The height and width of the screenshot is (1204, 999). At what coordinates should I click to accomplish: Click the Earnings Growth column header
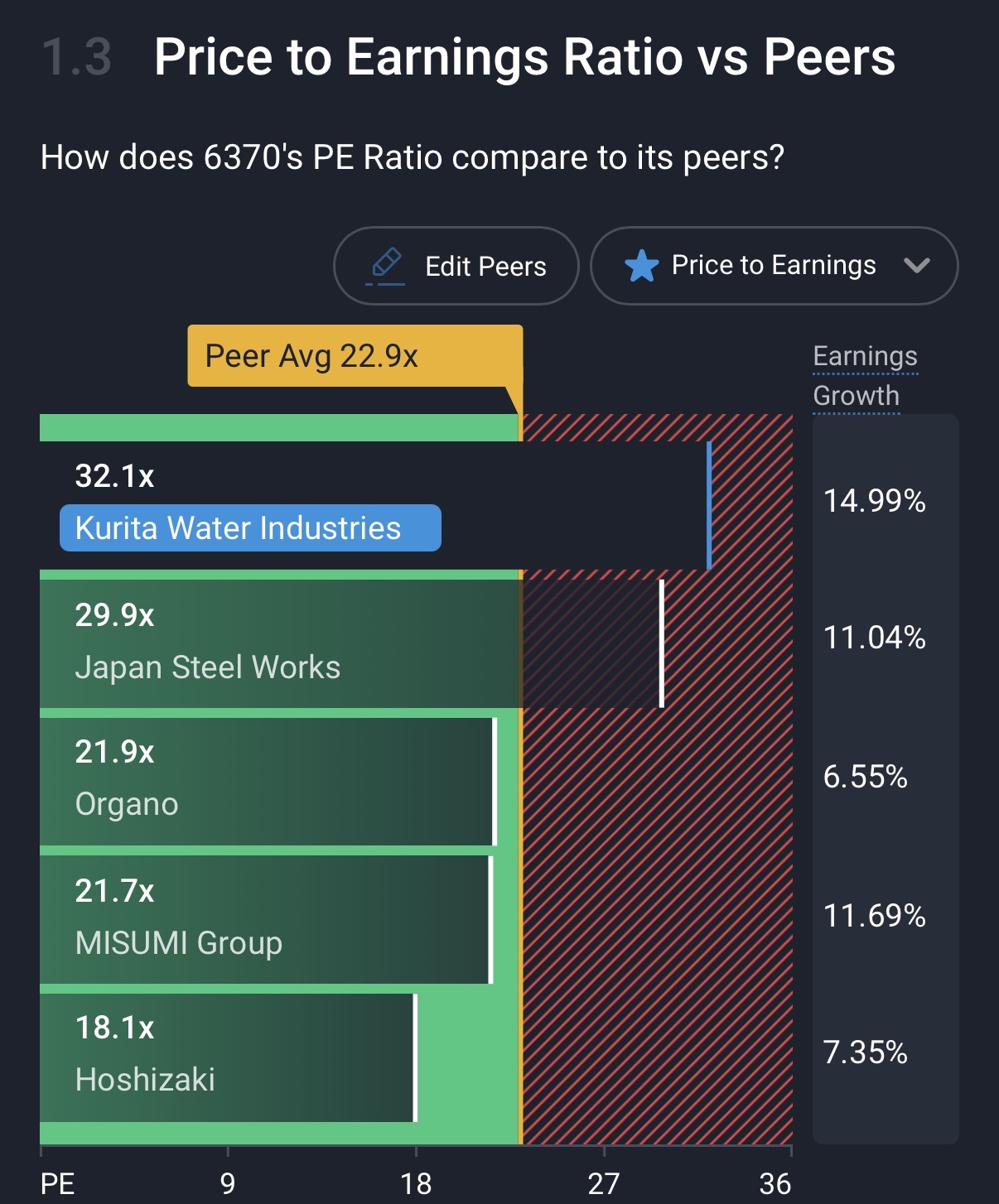pyautogui.click(x=865, y=376)
